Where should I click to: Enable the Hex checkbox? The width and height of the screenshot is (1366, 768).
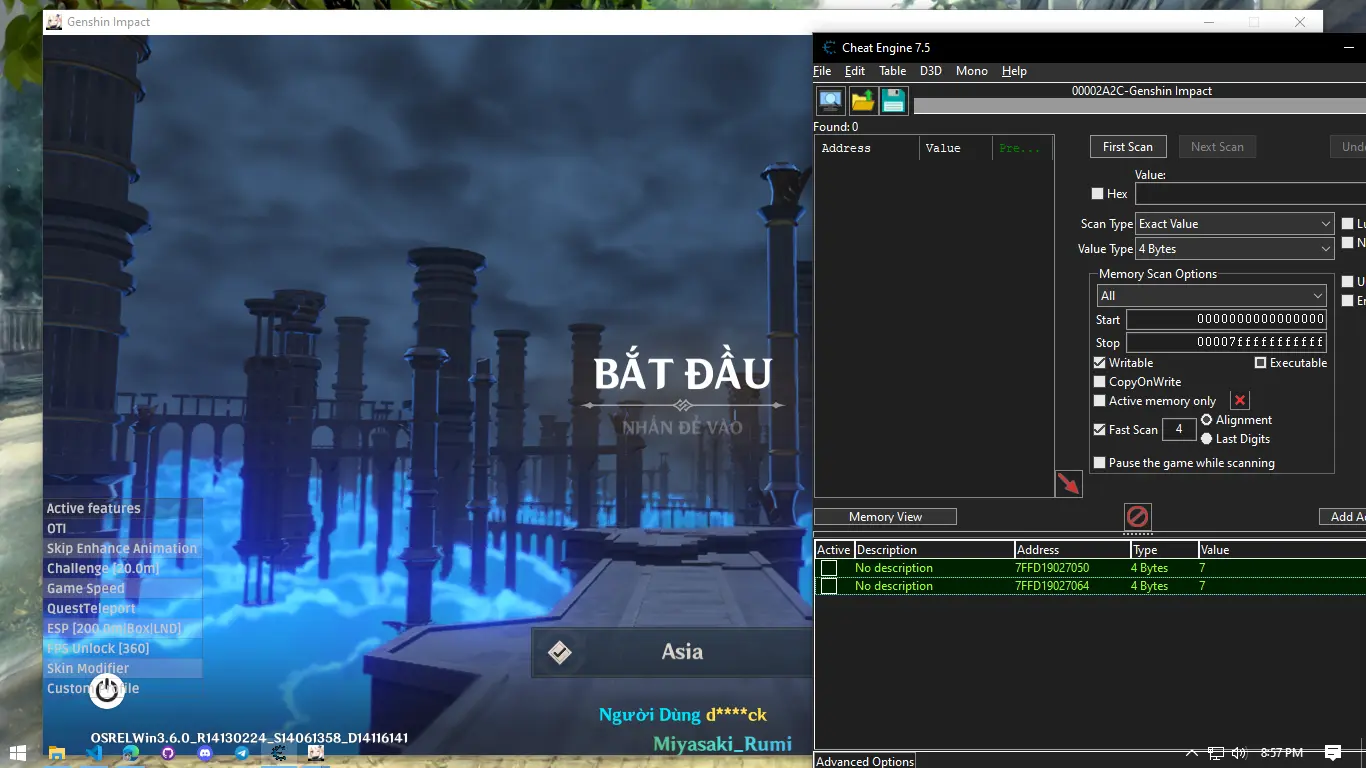(1098, 194)
